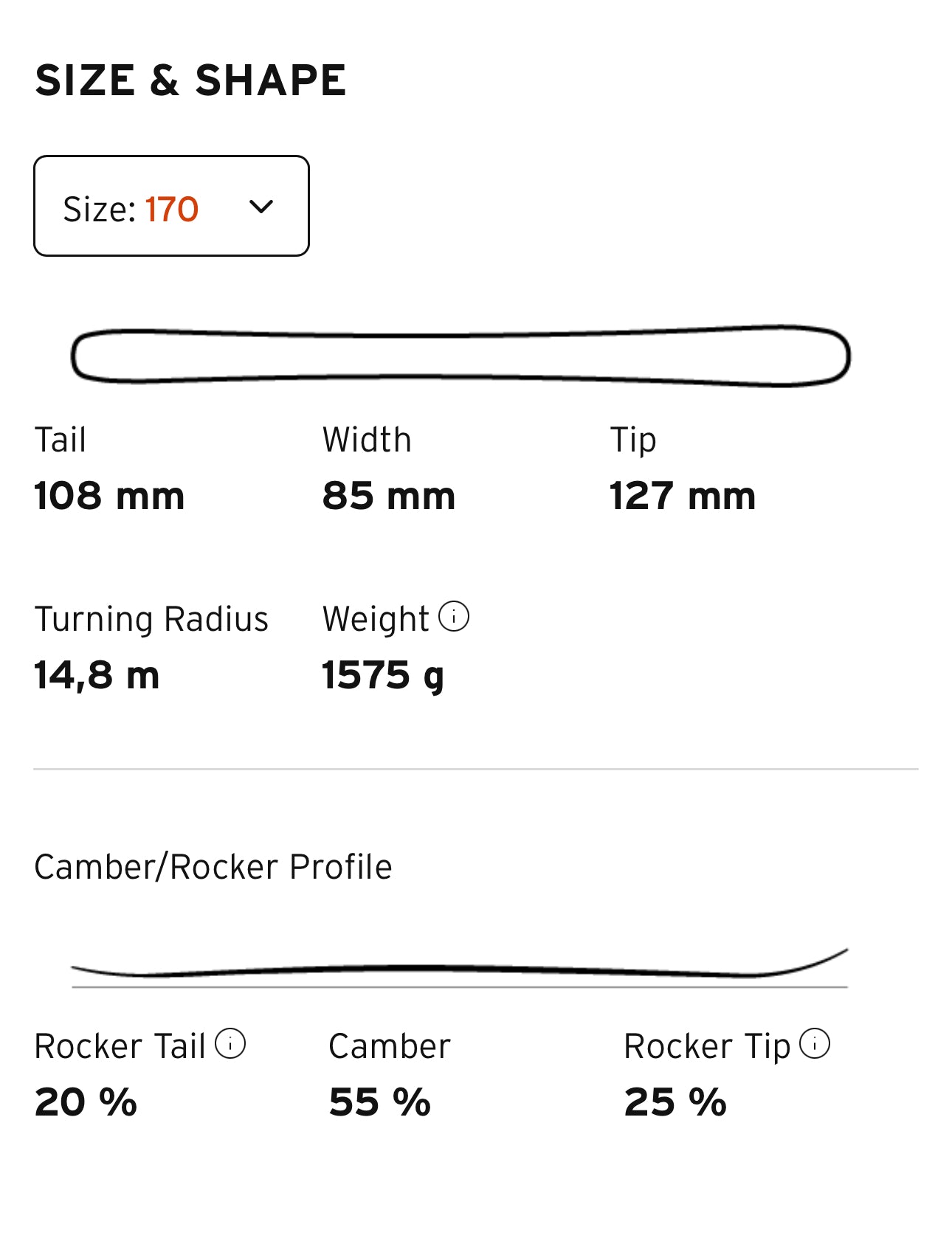Show the Weight info tooltip icon
This screenshot has height=1255, width=952.
click(x=454, y=617)
